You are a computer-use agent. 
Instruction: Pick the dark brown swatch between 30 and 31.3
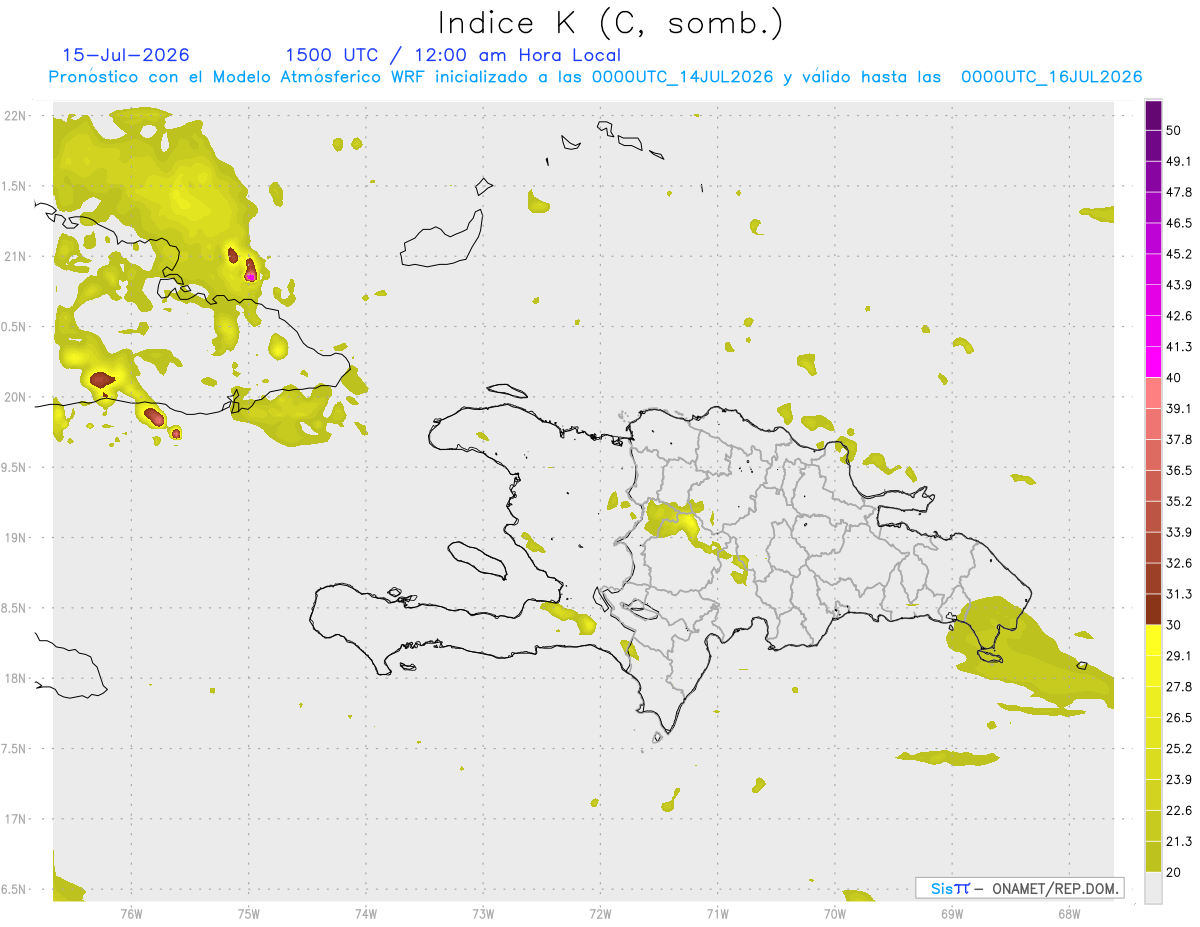point(1153,609)
